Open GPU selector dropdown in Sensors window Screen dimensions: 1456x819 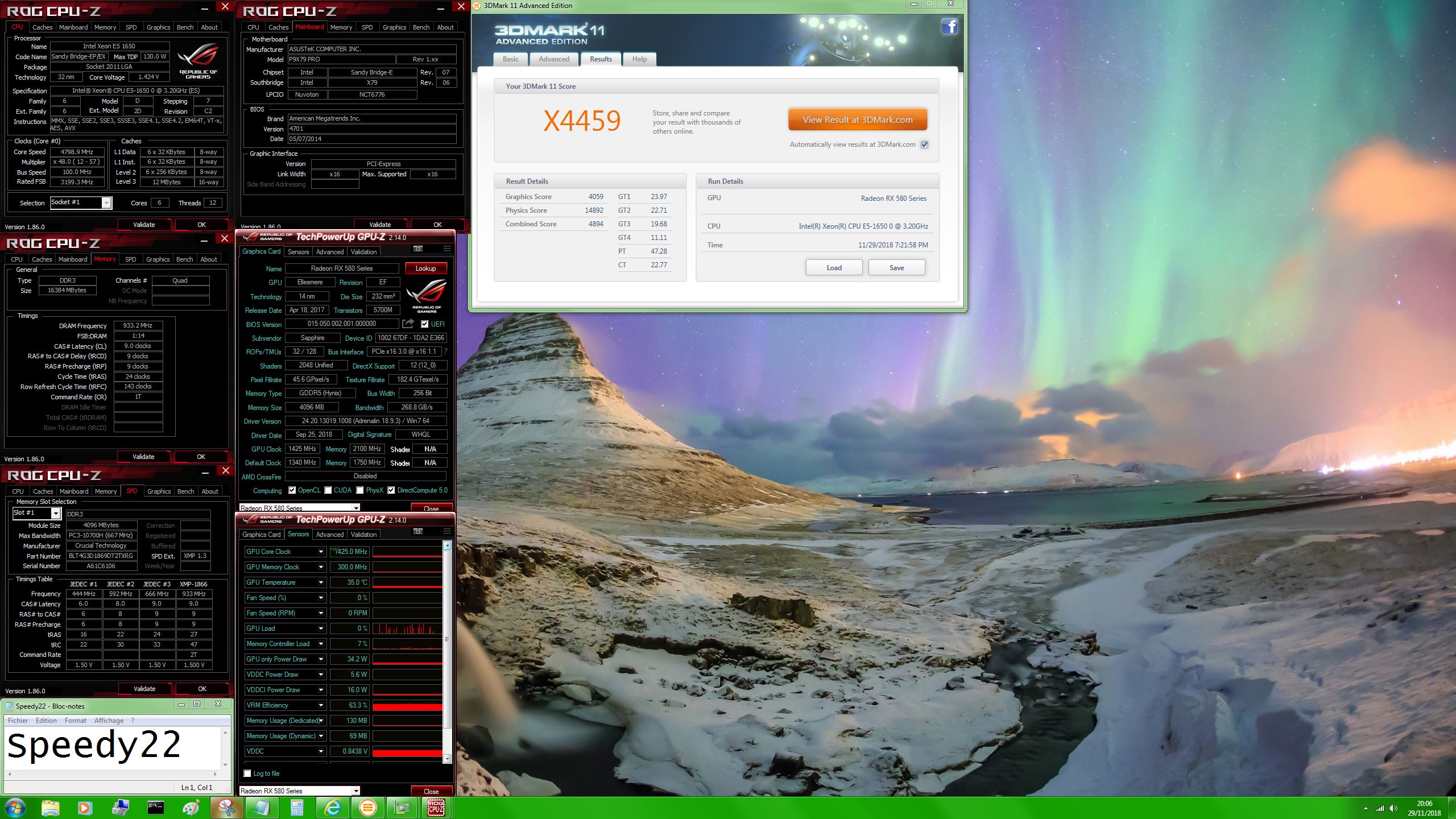pos(299,791)
